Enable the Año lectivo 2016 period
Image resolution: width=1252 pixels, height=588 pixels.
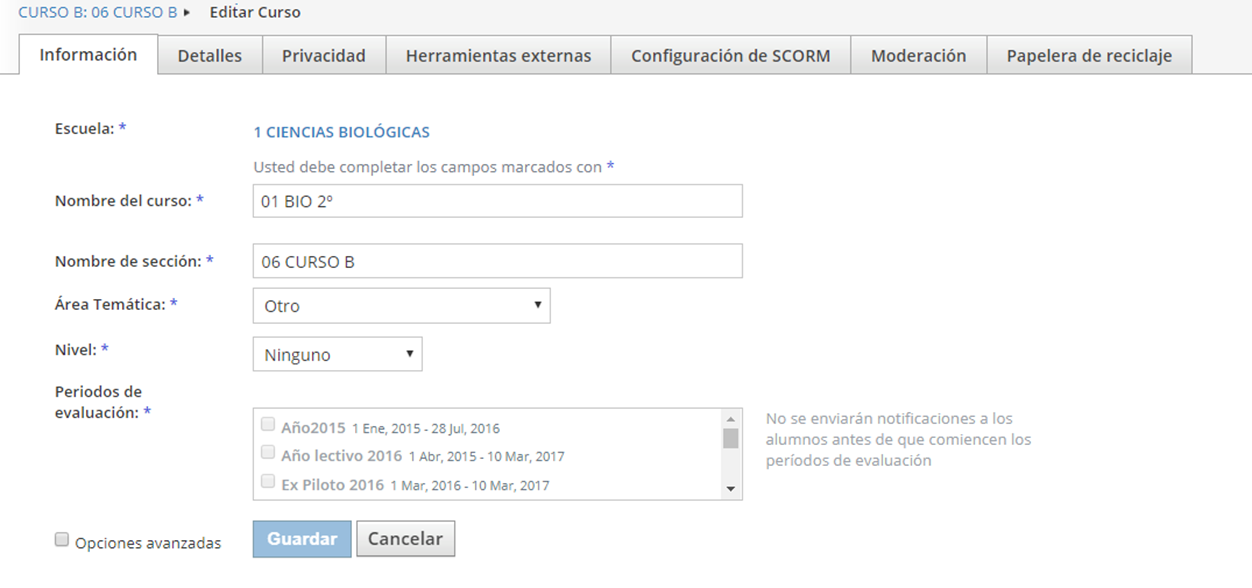click(267, 452)
